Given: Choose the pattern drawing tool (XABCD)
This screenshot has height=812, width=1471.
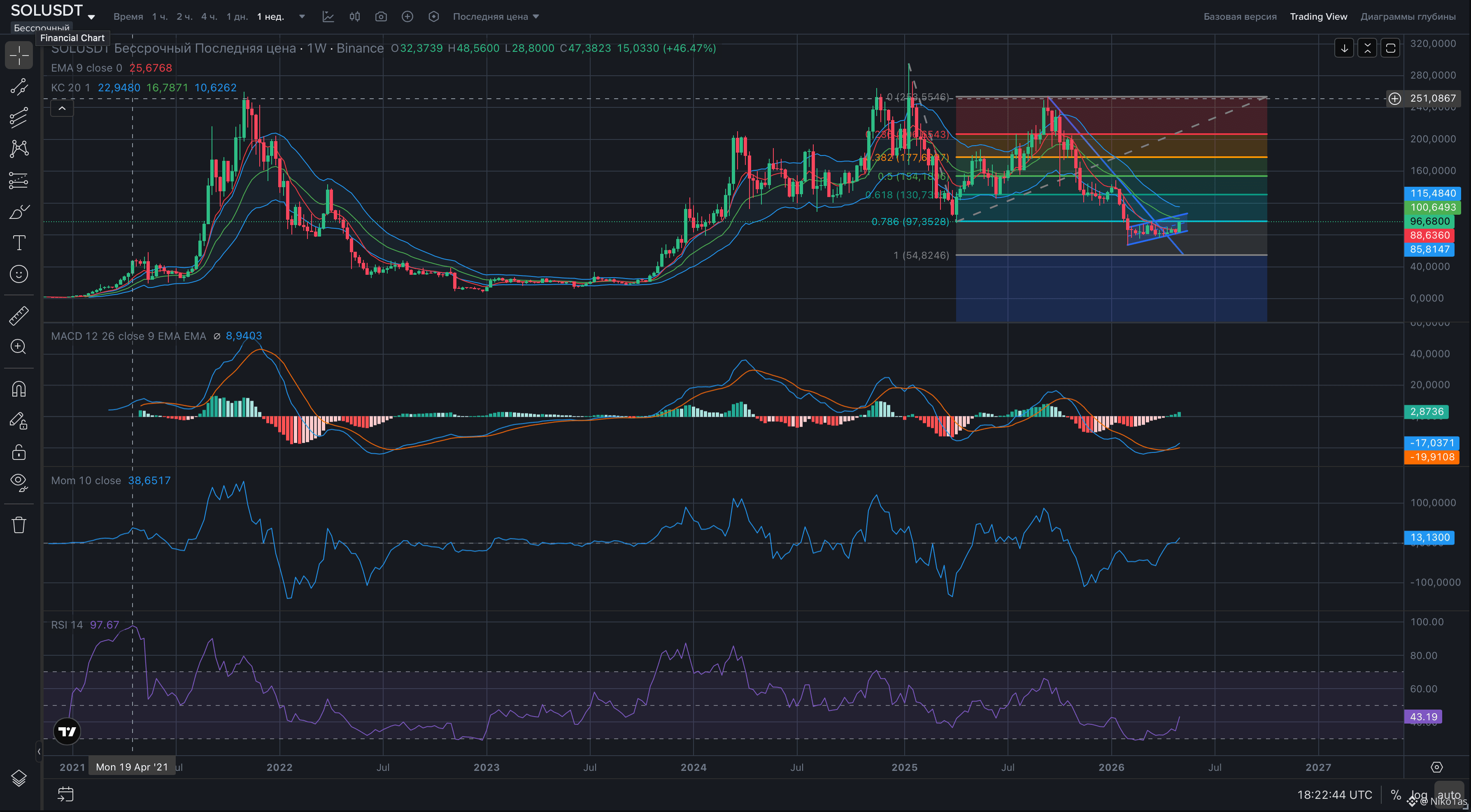Looking at the screenshot, I should click(x=19, y=149).
